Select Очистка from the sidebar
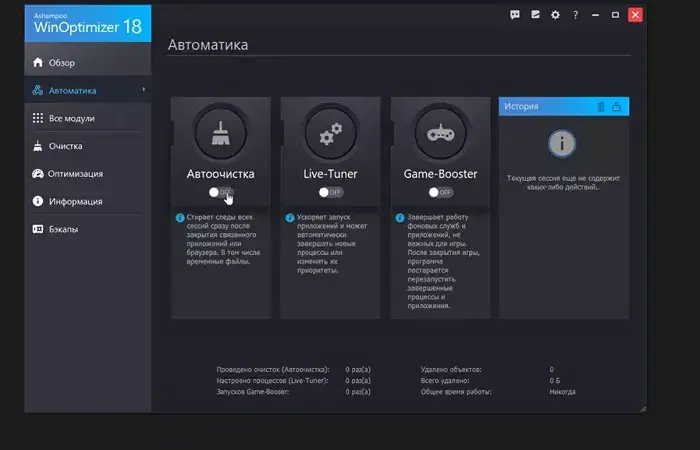This screenshot has height=450, width=700. pyautogui.click(x=65, y=146)
